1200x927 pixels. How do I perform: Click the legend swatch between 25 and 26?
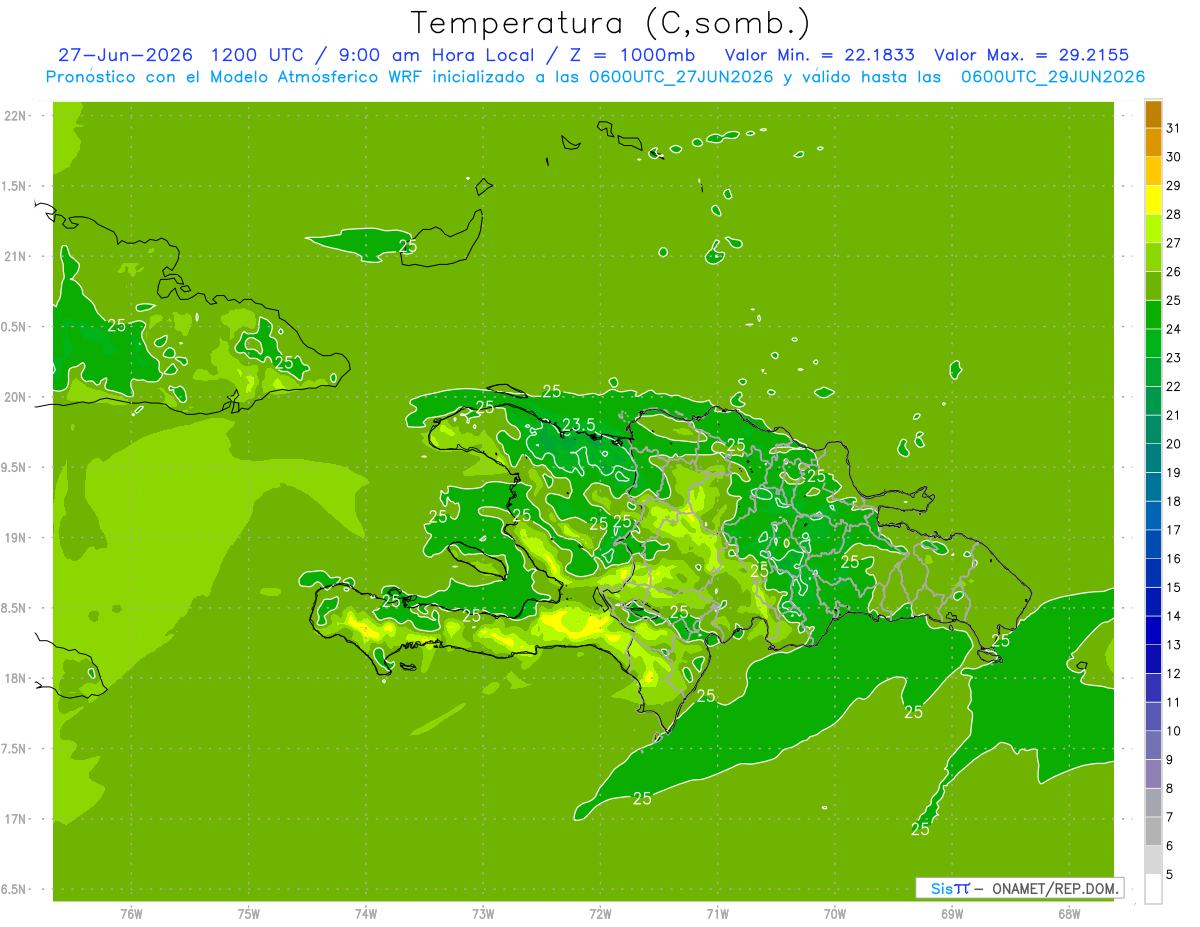pos(1153,286)
